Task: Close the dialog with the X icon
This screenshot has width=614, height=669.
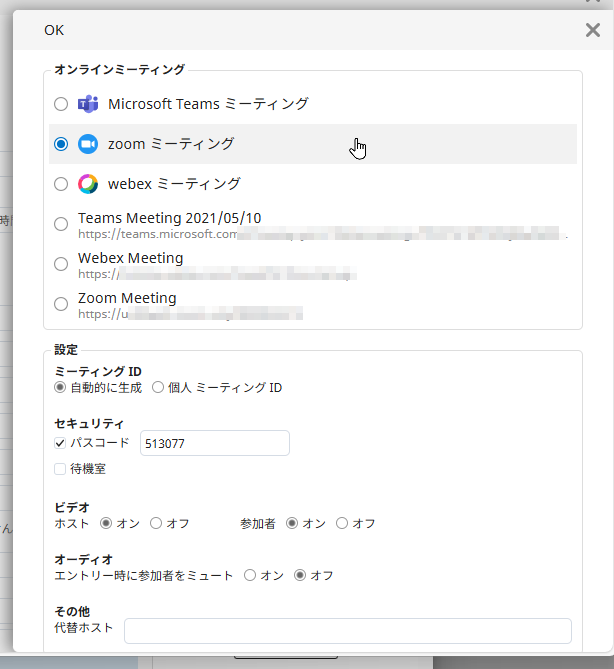Action: 593,30
